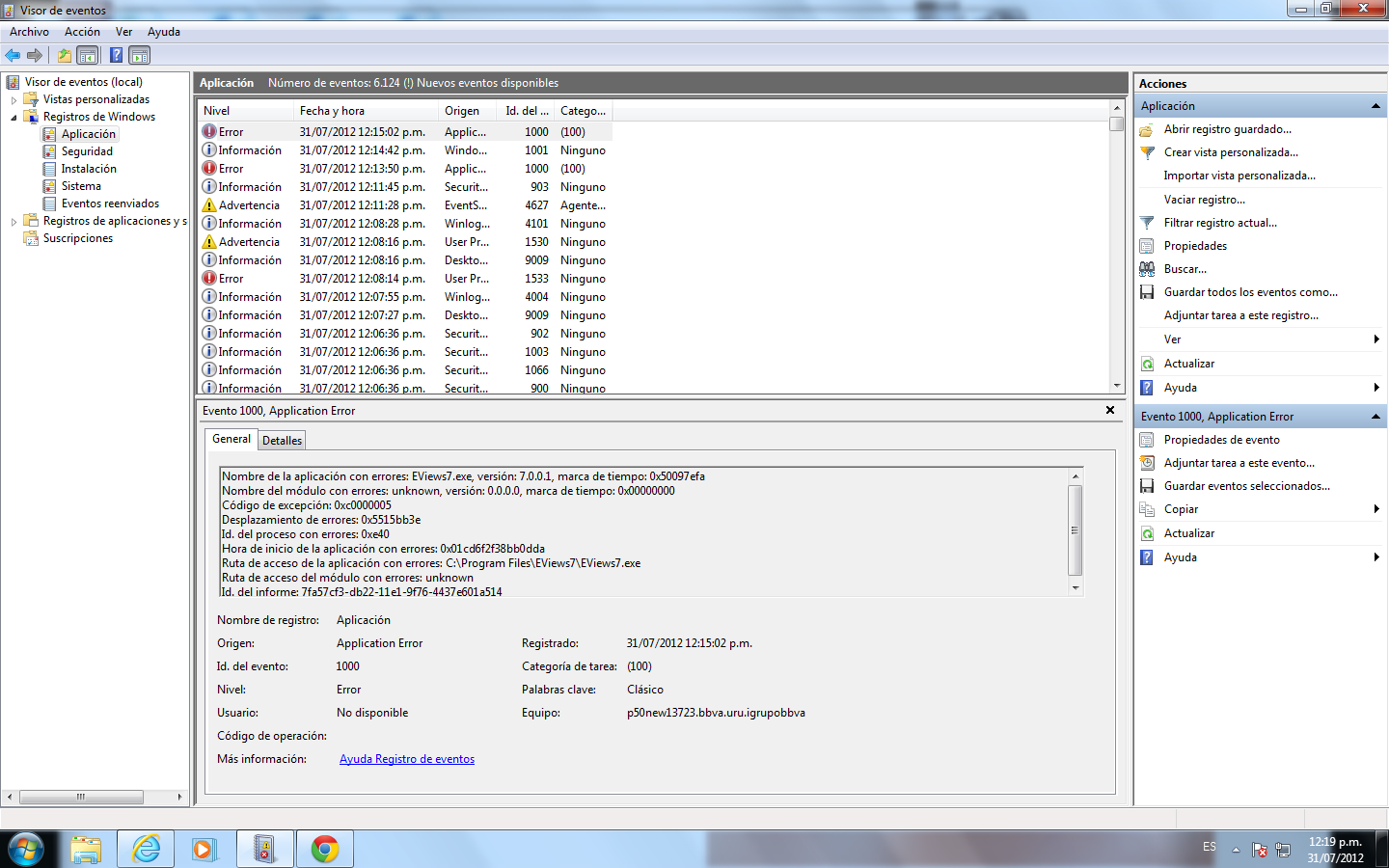The height and width of the screenshot is (868, 1389).
Task: Click the Buscar binoculars icon
Action: pyautogui.click(x=1147, y=269)
